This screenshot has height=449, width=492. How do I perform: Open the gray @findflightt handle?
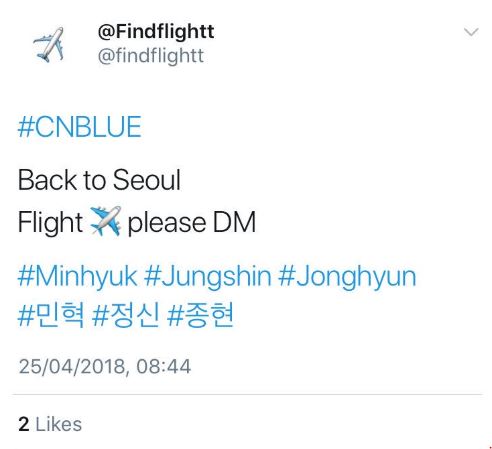[151, 56]
